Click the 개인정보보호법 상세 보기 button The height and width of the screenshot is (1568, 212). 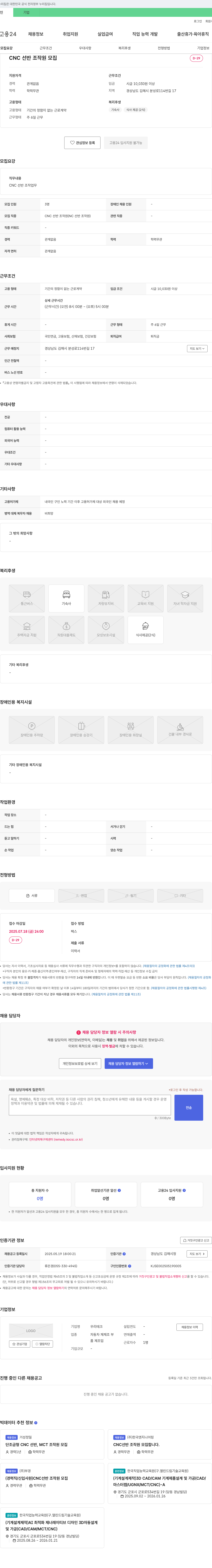pyautogui.click(x=80, y=1063)
